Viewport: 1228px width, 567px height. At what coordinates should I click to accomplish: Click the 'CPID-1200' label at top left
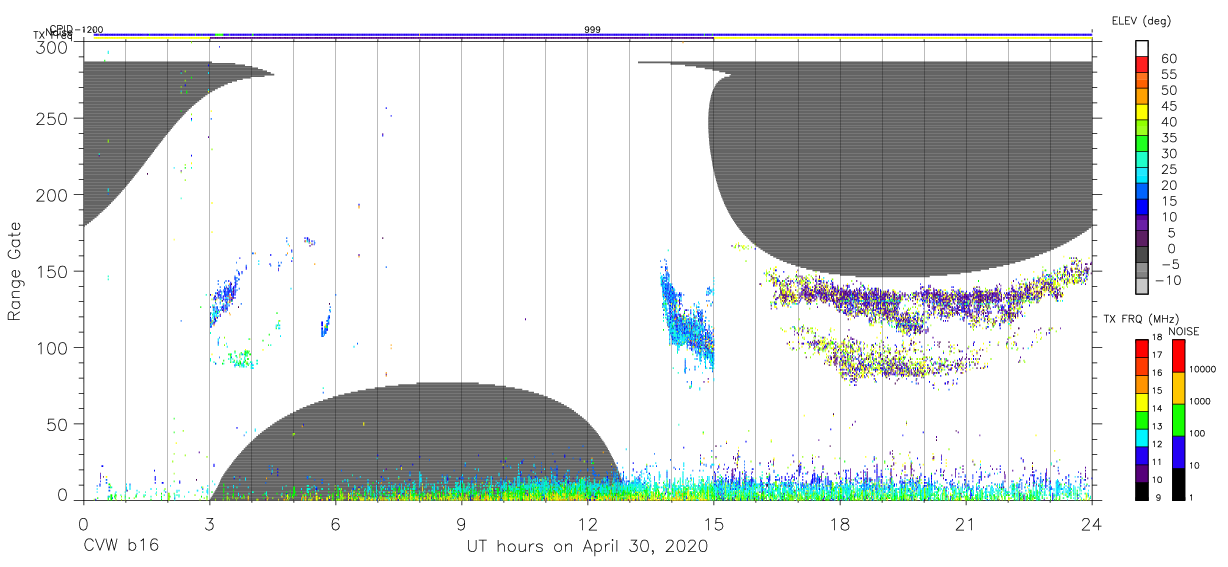pyautogui.click(x=76, y=30)
